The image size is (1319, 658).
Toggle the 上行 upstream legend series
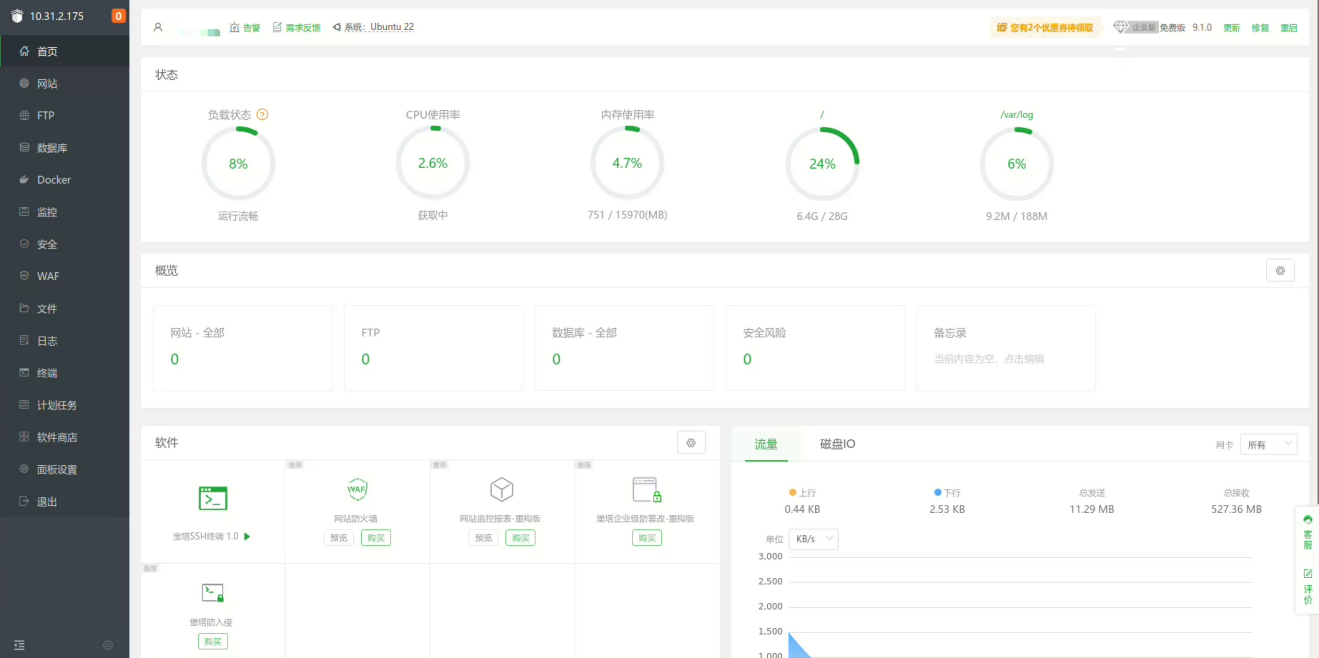pos(802,493)
